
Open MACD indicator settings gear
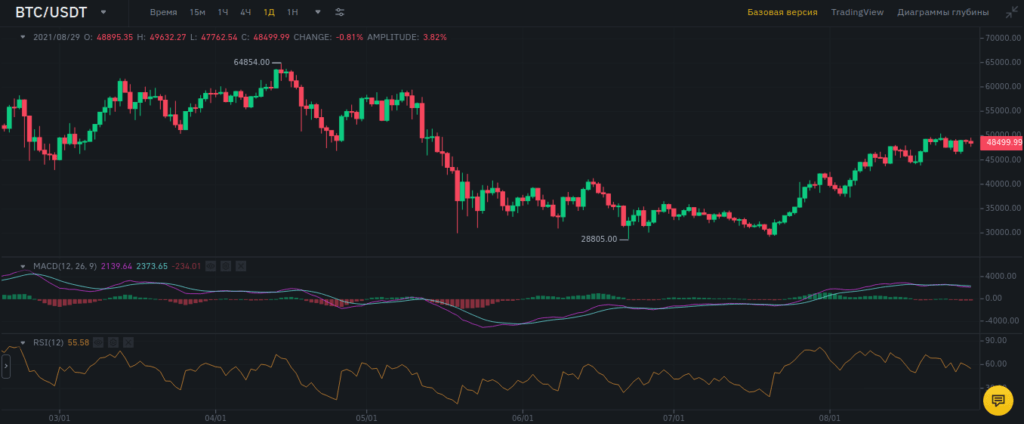(226, 266)
